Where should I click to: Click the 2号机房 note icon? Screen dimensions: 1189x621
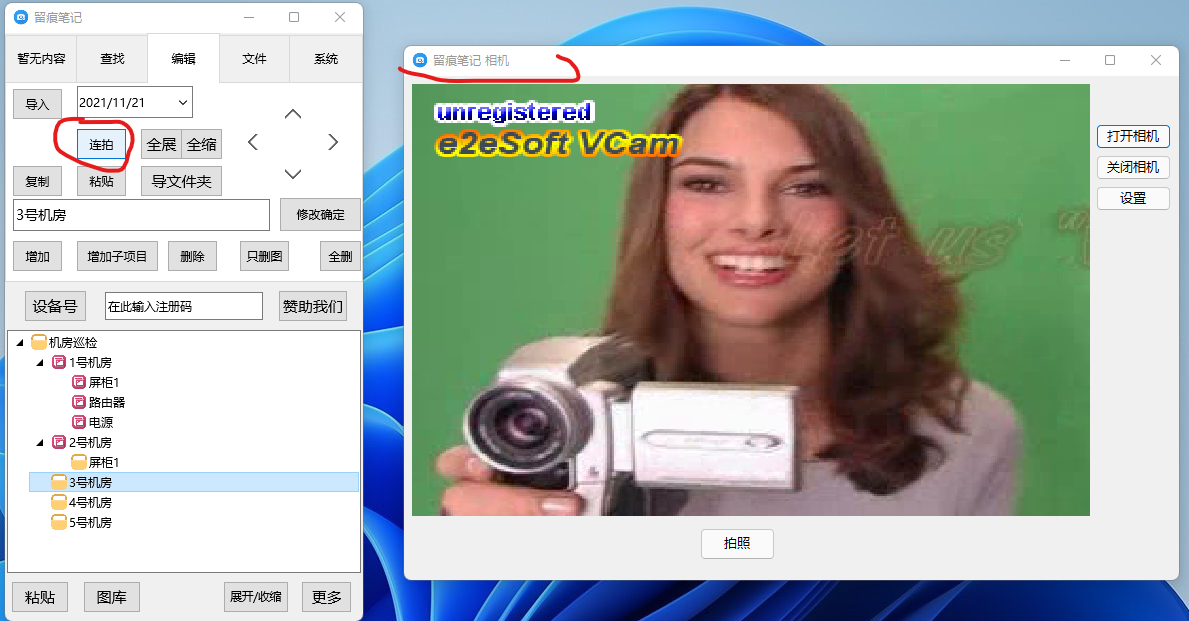(x=58, y=441)
